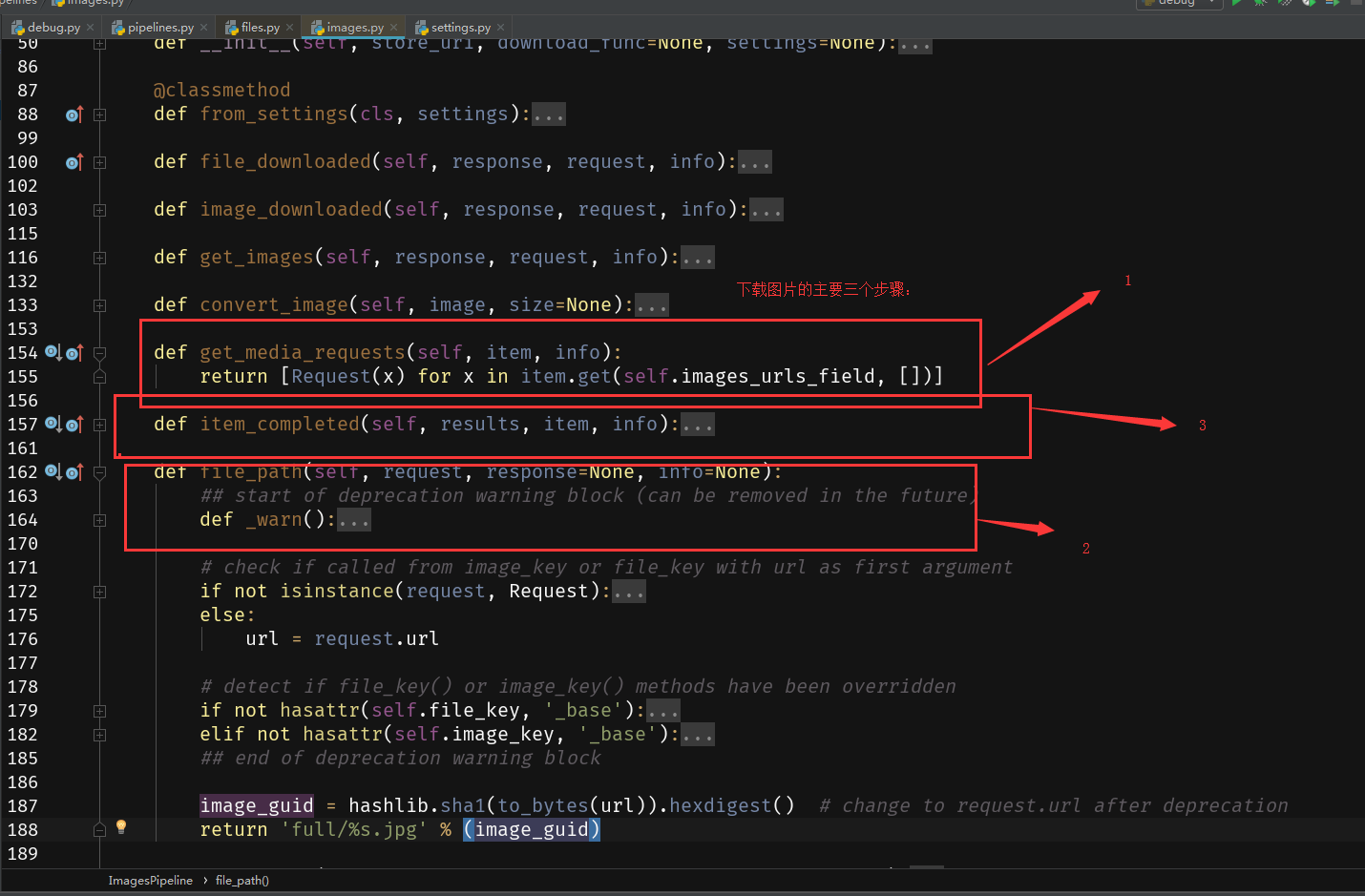Click line number 176 in the gutter
Viewport: 1365px width, 896px height.
pos(23,639)
